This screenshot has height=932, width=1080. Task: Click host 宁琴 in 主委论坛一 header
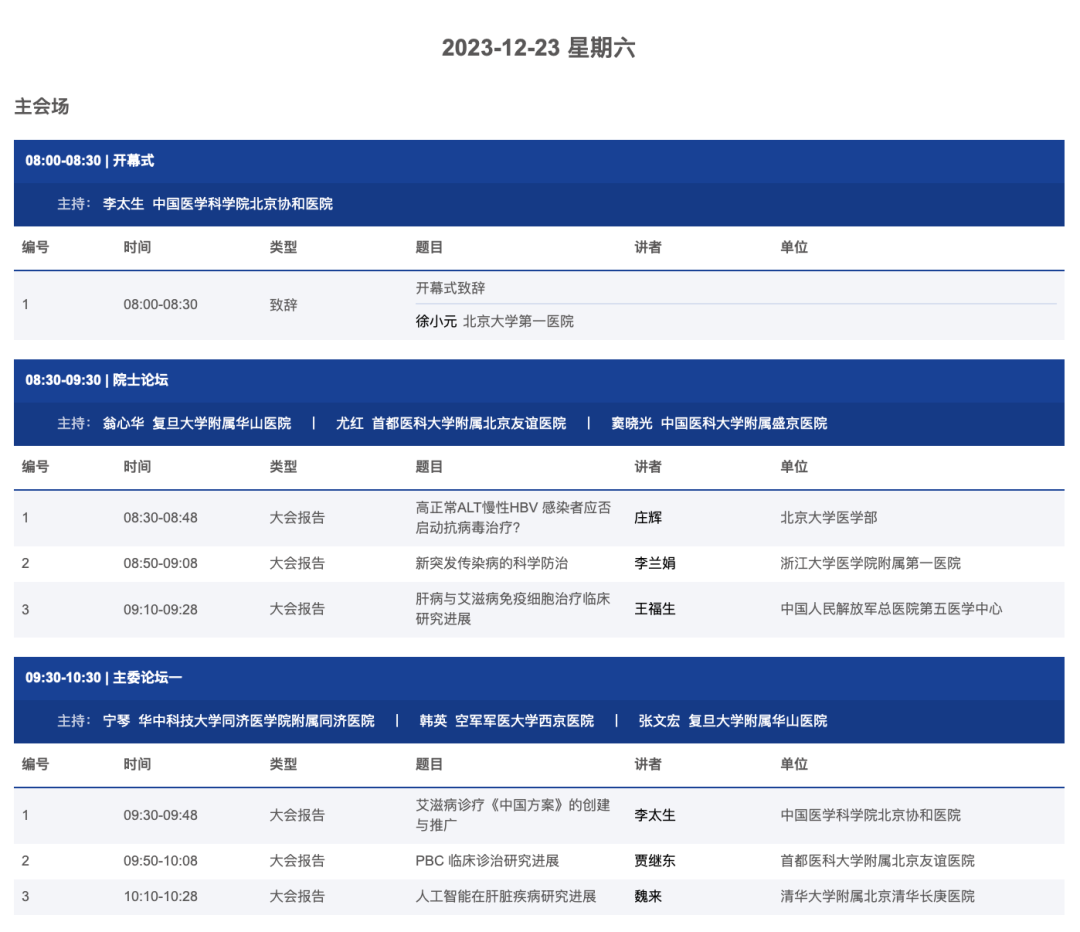[116, 720]
